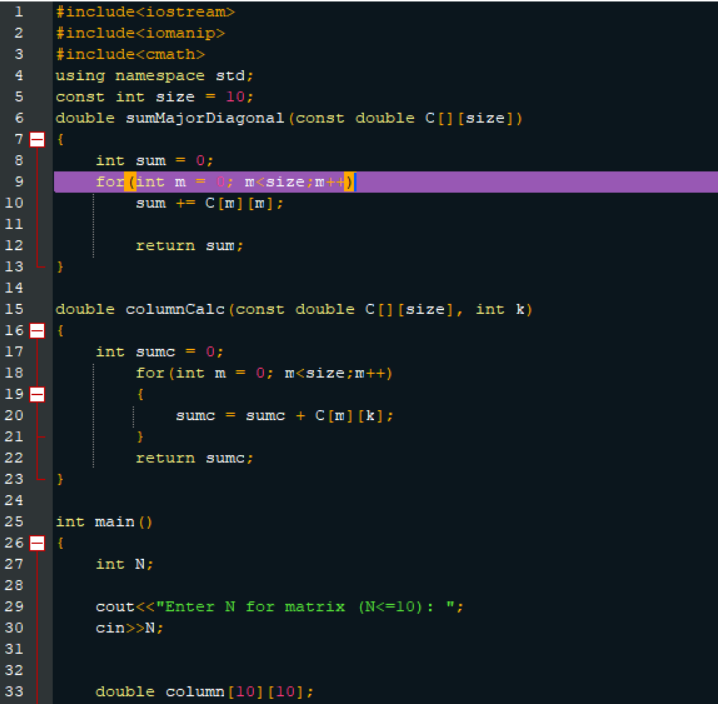The height and width of the screenshot is (704, 718).
Task: Click line number 9 in the margin
Action: click(x=19, y=182)
